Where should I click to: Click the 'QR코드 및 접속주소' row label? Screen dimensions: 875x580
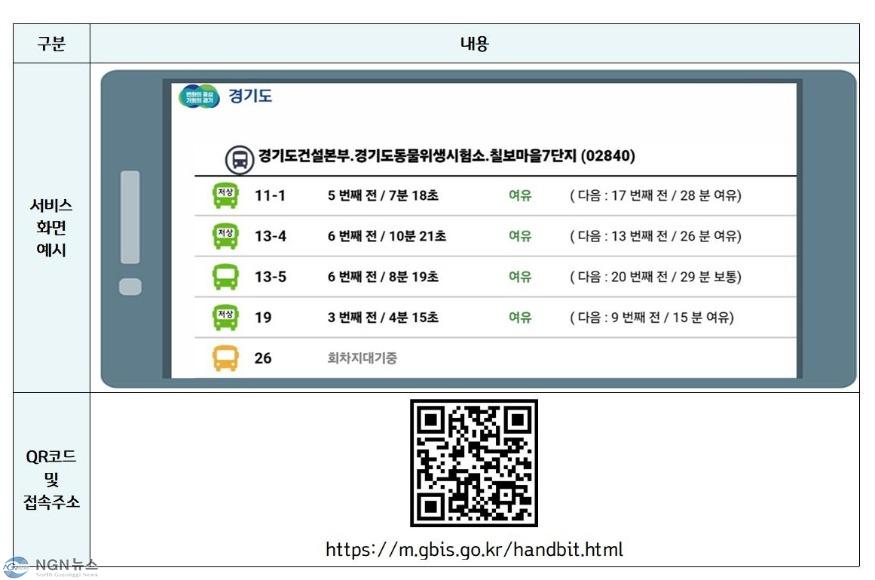click(51, 479)
